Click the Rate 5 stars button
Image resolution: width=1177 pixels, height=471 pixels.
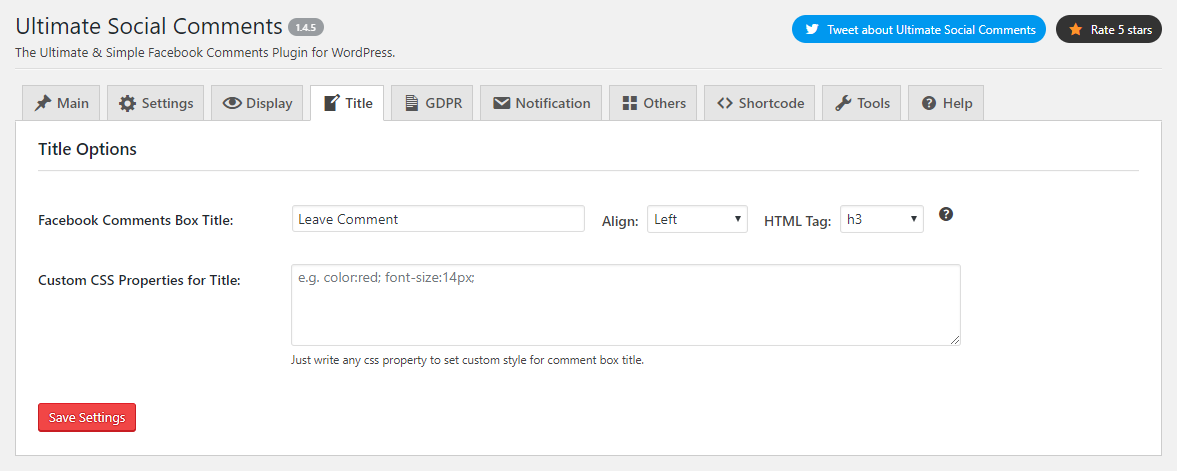coord(1108,30)
